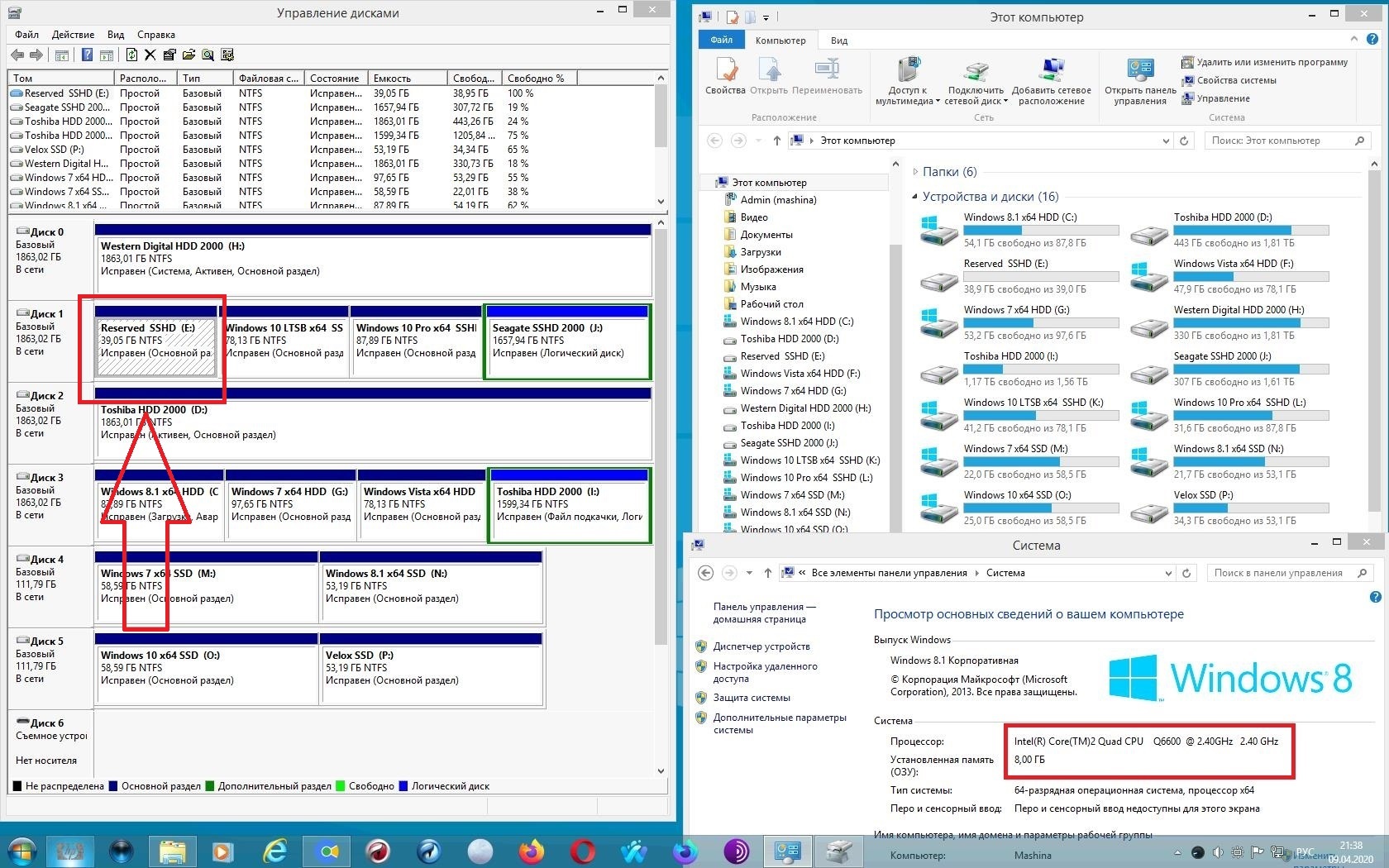Click the Forward arrow in Disk Management toolbar

(36, 55)
